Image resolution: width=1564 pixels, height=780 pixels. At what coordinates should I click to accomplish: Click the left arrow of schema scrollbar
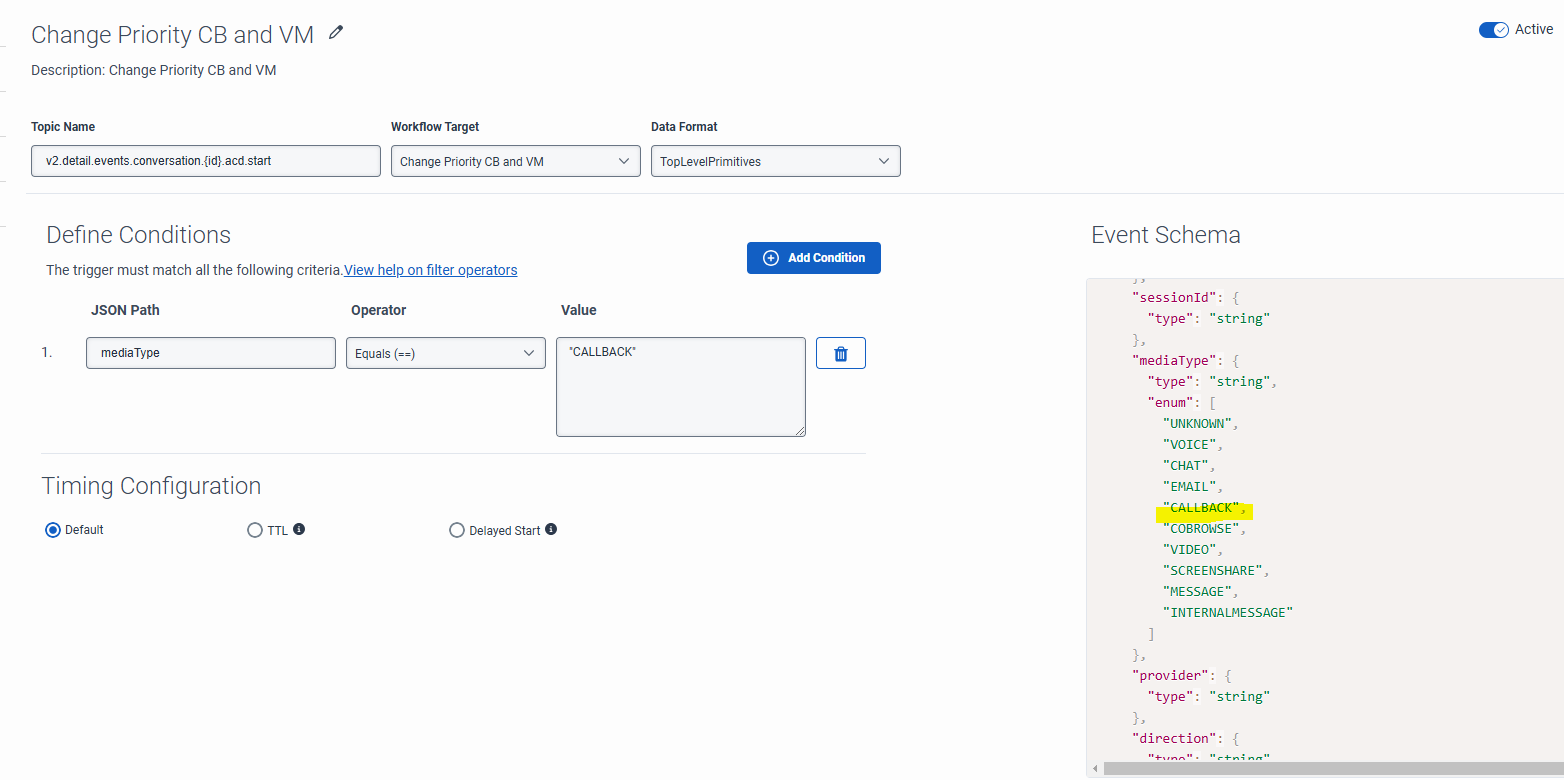pos(1095,769)
